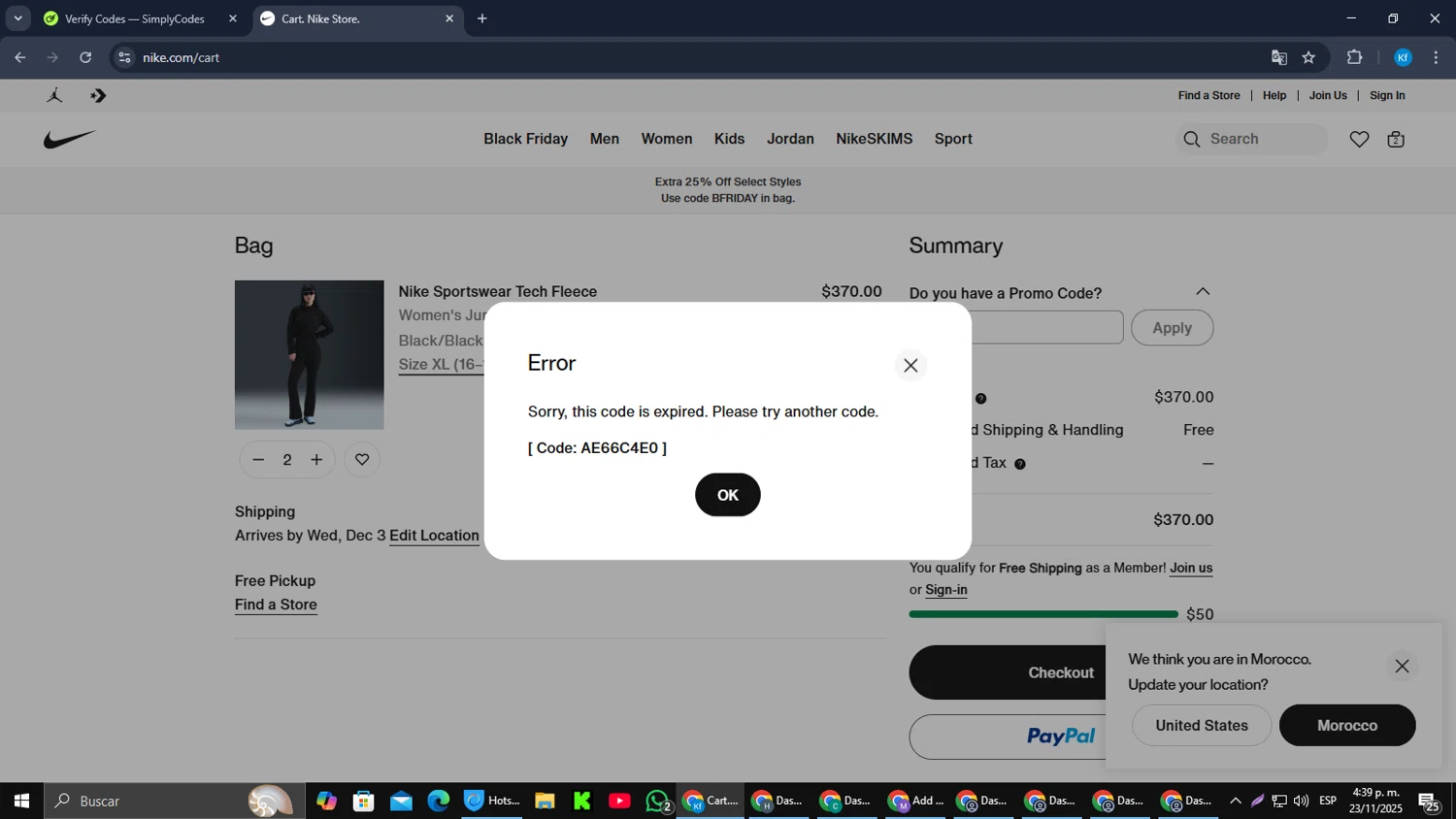Open Chrome three-dot menu
Screen dimensions: 1456x819
pos(1436,57)
